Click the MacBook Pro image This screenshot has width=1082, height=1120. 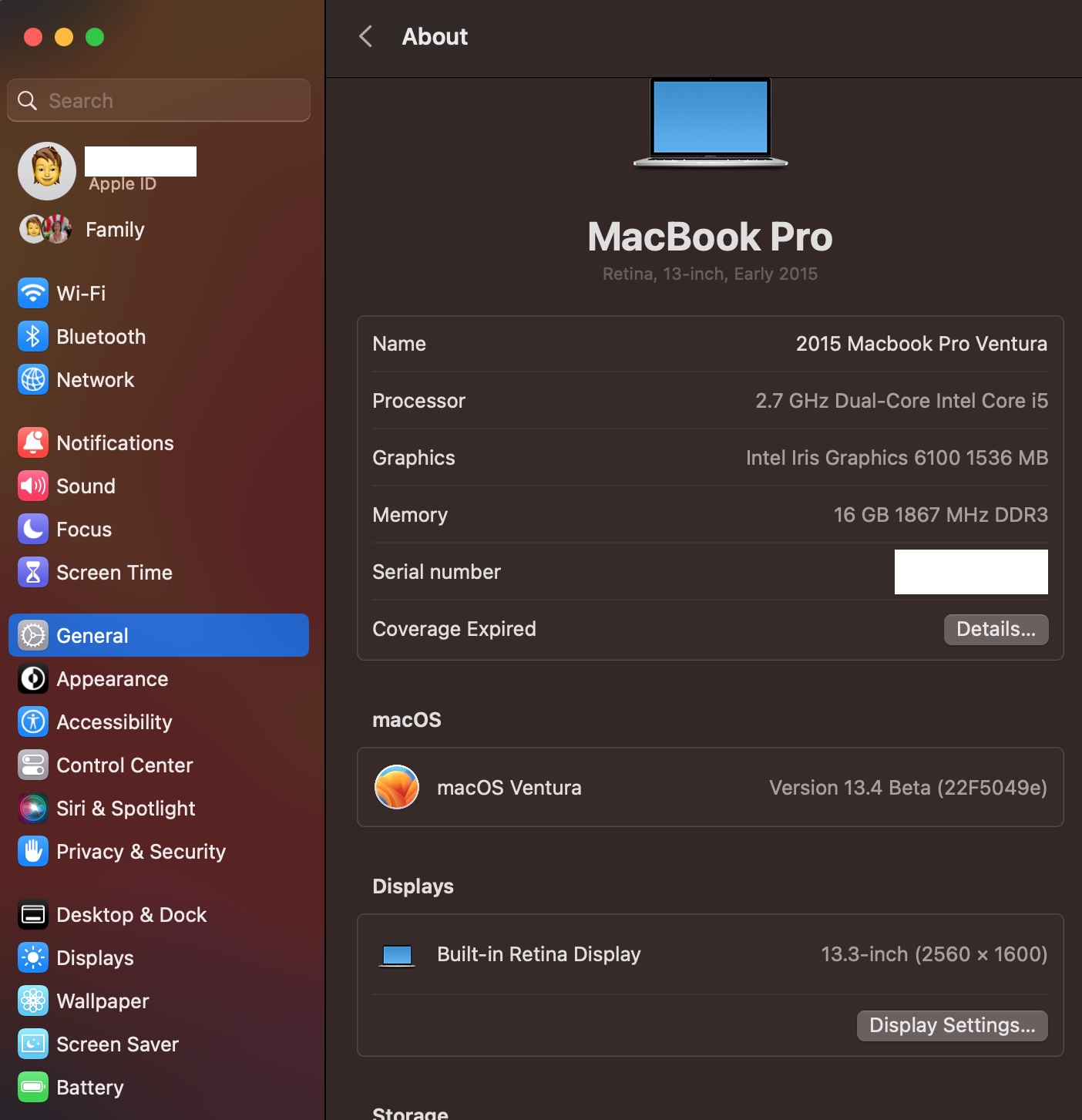tap(710, 123)
